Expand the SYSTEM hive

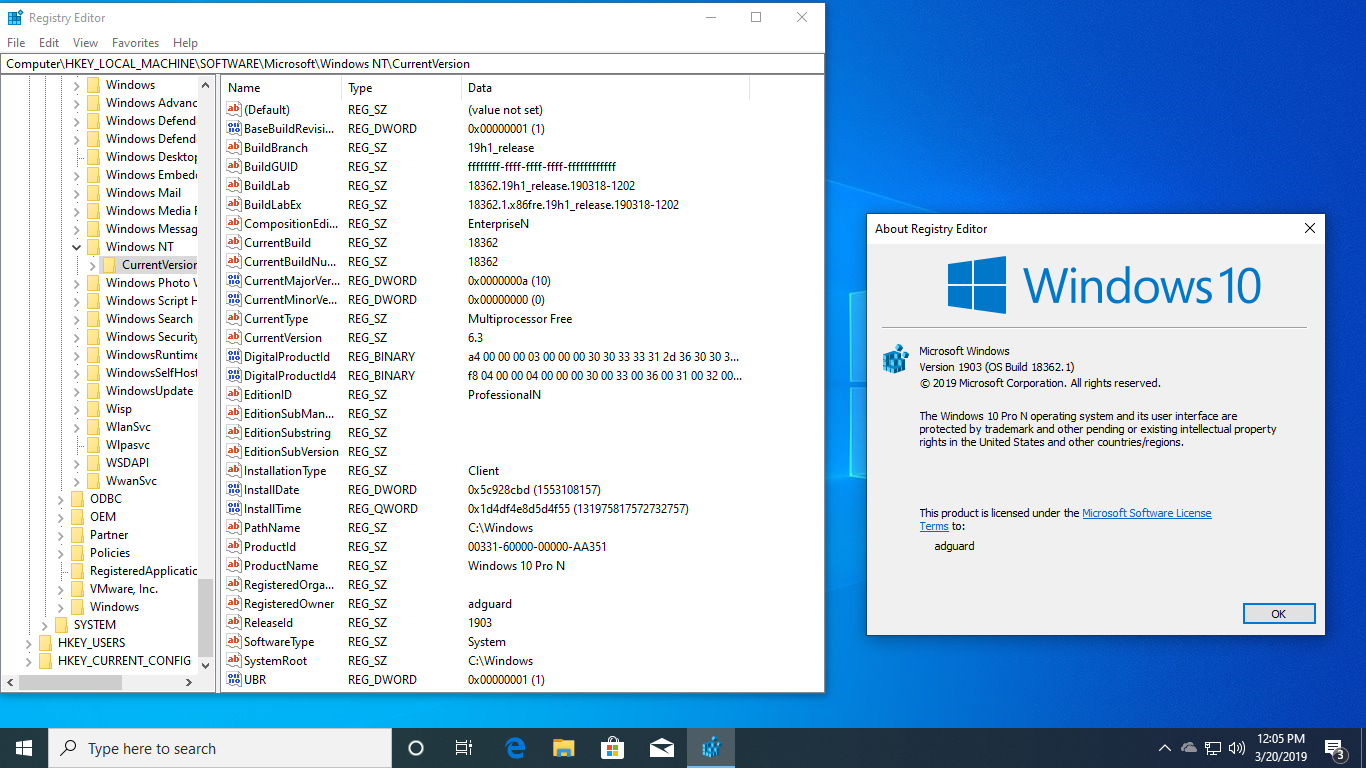click(x=44, y=625)
